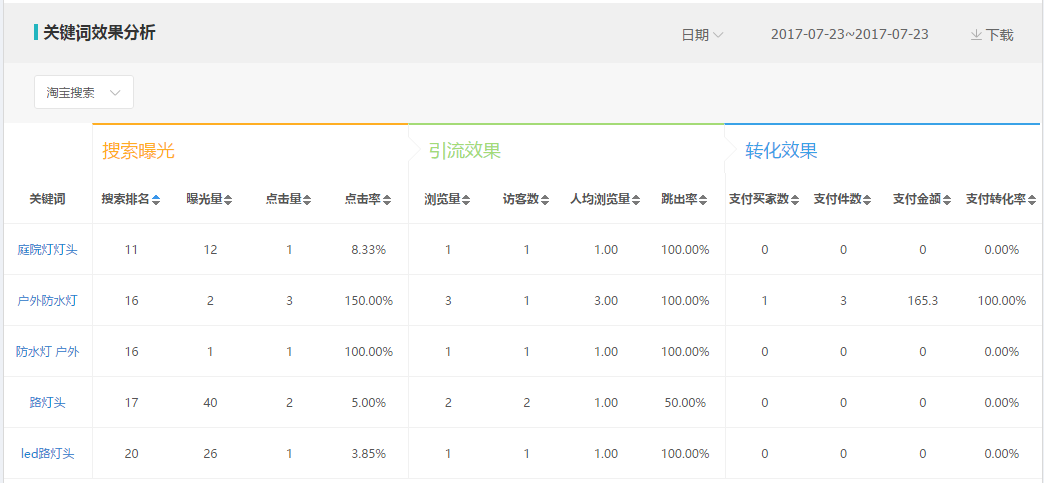Click the 下载 download button
Viewport: 1044px width, 483px height.
click(x=992, y=35)
